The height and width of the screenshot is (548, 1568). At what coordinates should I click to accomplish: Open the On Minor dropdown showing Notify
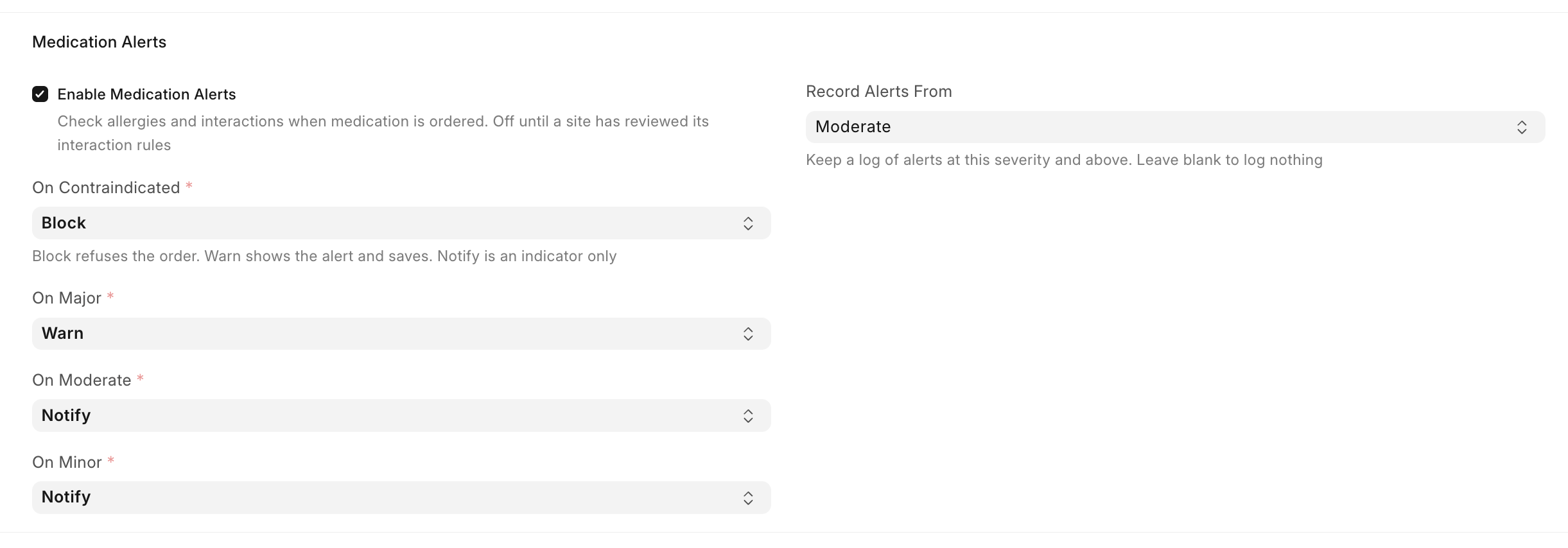[401, 497]
